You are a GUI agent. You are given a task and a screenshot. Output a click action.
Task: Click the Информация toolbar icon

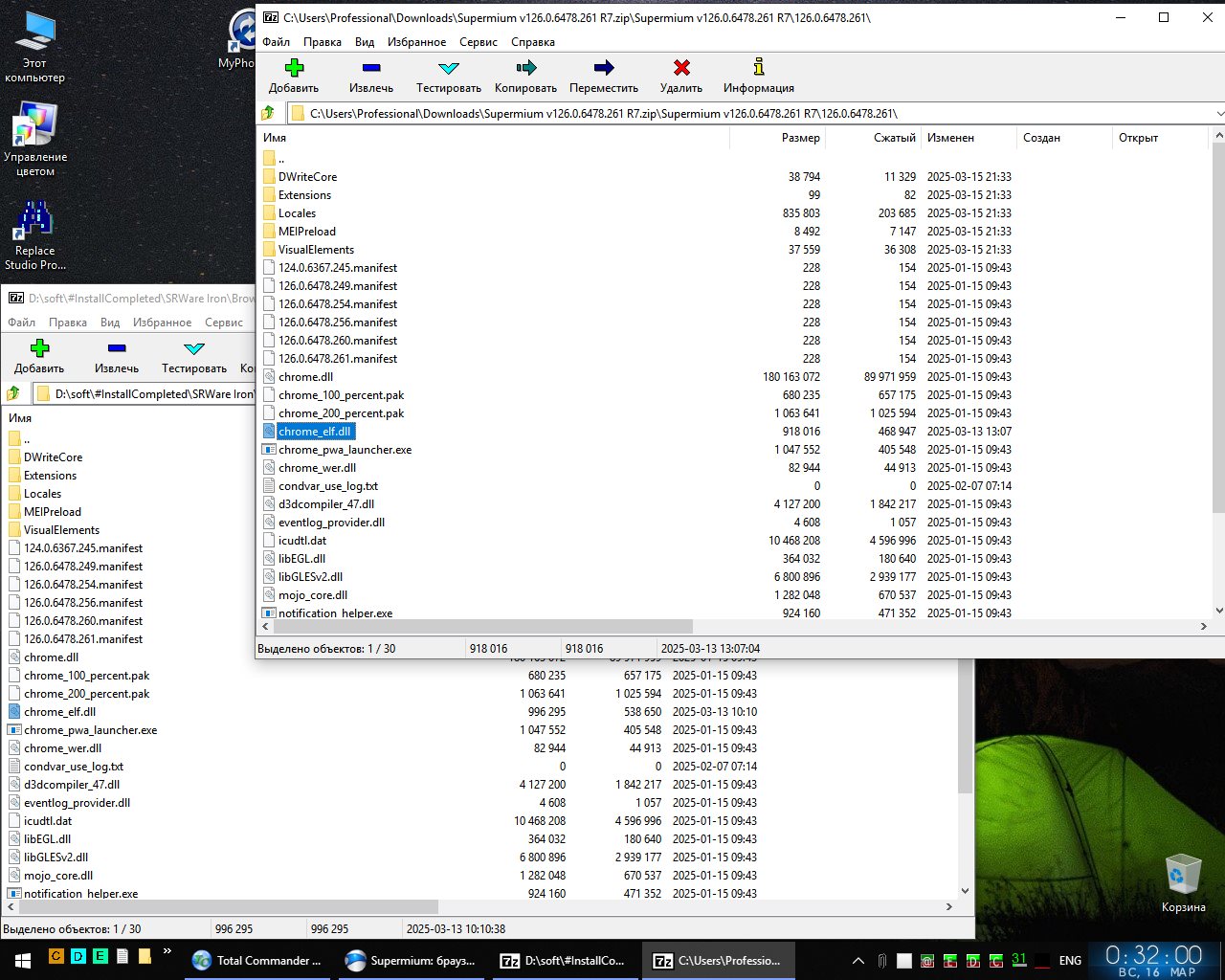pos(759,67)
